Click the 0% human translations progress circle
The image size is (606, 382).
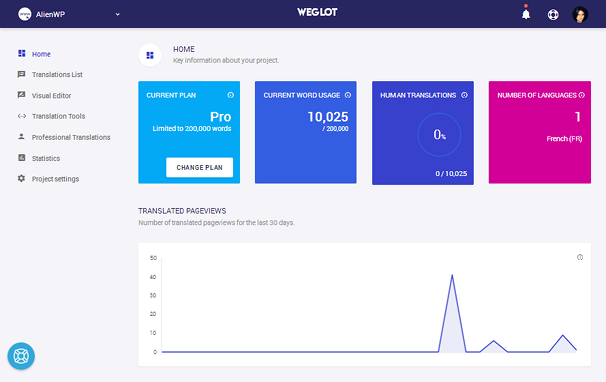click(439, 135)
